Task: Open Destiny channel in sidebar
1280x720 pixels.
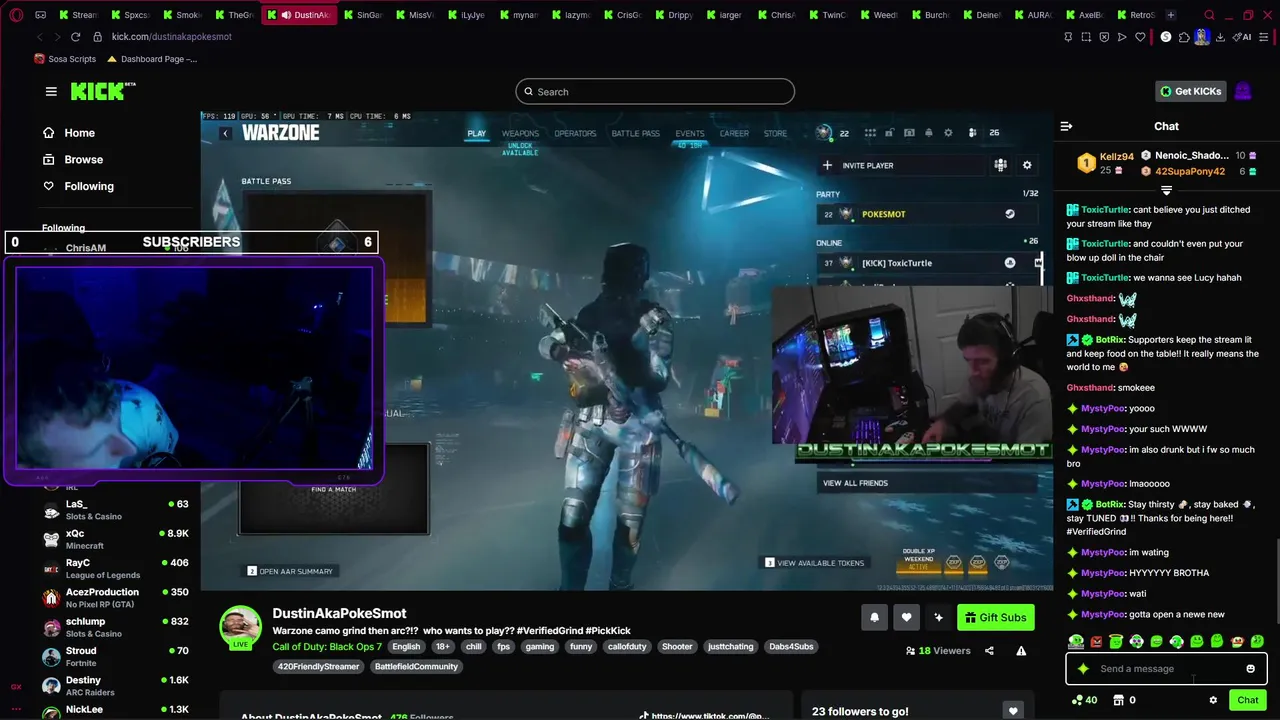Action: [x=115, y=685]
